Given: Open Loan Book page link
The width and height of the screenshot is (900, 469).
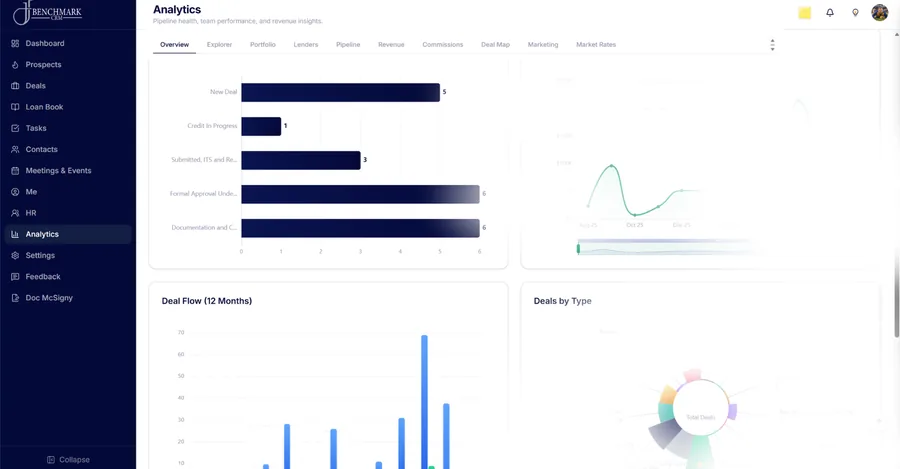Looking at the screenshot, I should click(x=44, y=107).
